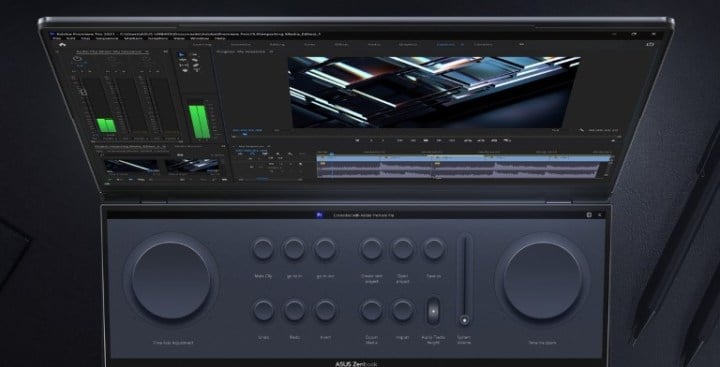
Task: Adjust the System Volume vertical slider
Action: tap(465, 280)
